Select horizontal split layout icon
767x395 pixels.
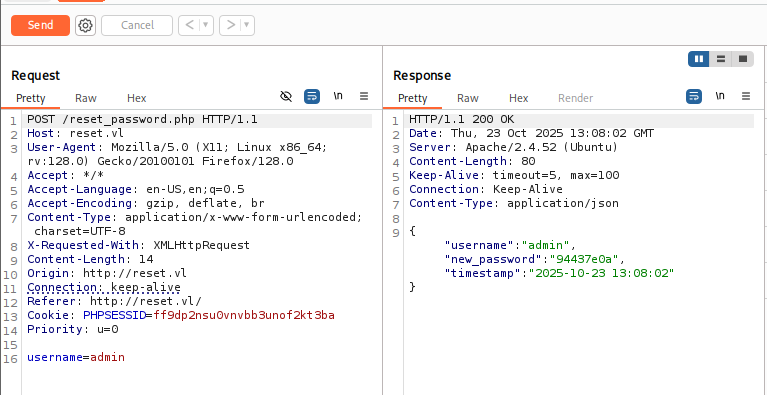(x=721, y=59)
